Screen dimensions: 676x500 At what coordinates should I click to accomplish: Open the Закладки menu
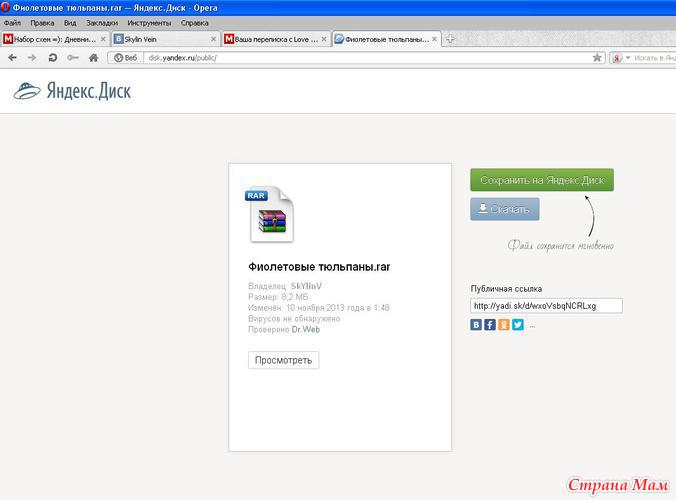click(x=102, y=23)
